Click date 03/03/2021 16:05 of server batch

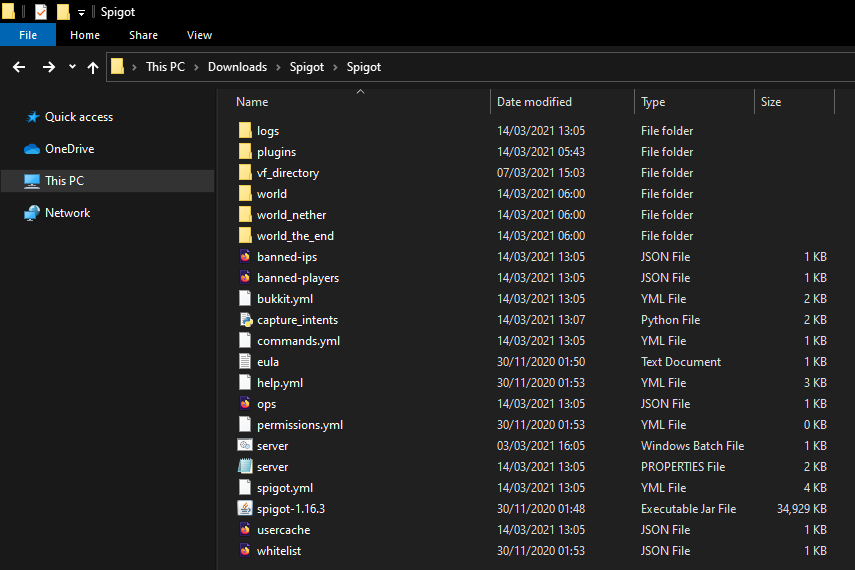(x=540, y=446)
